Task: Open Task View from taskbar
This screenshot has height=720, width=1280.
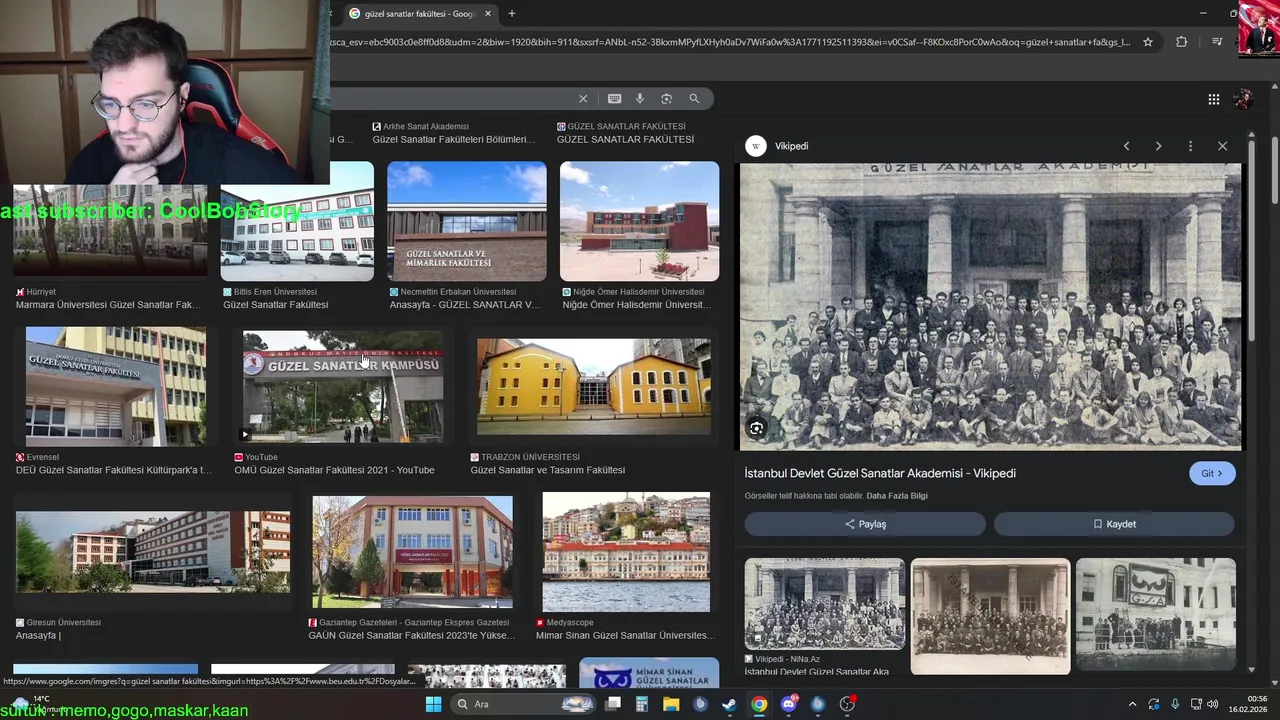Action: (613, 704)
